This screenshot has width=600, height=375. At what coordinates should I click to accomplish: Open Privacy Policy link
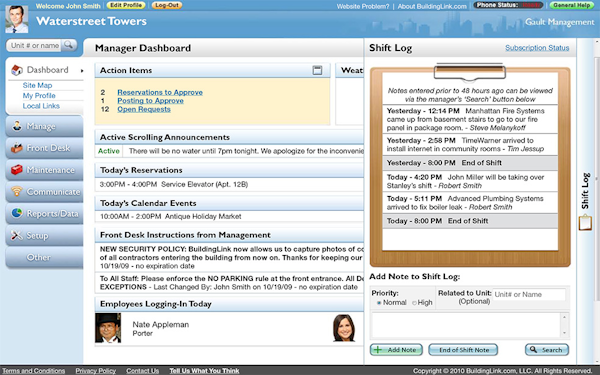96,370
